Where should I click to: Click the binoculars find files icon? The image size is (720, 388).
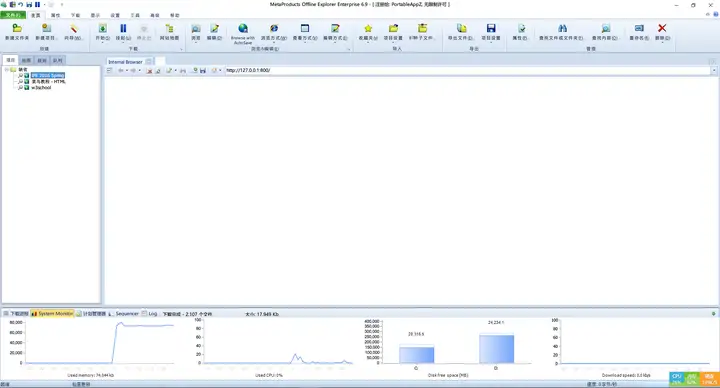coord(562,28)
